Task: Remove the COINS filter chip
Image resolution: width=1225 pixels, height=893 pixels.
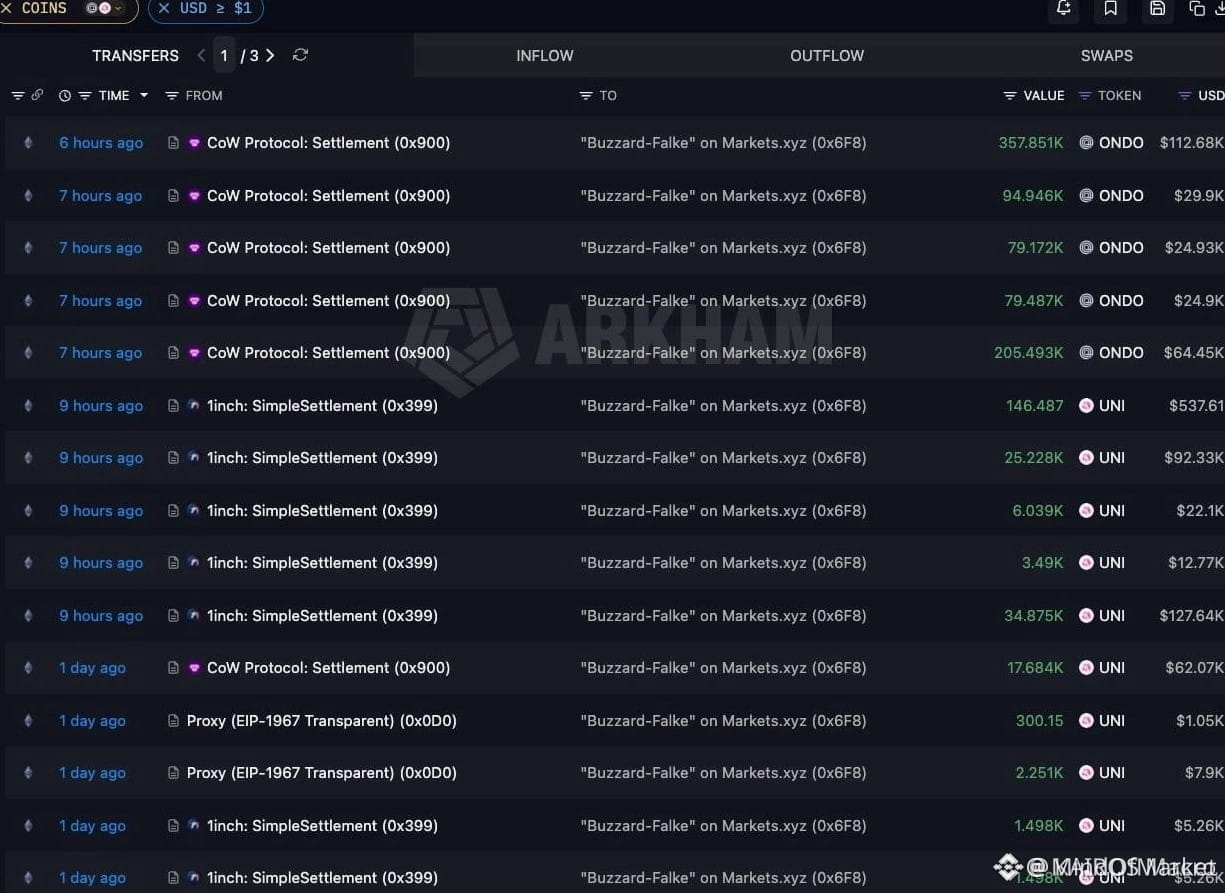Action: pos(5,8)
